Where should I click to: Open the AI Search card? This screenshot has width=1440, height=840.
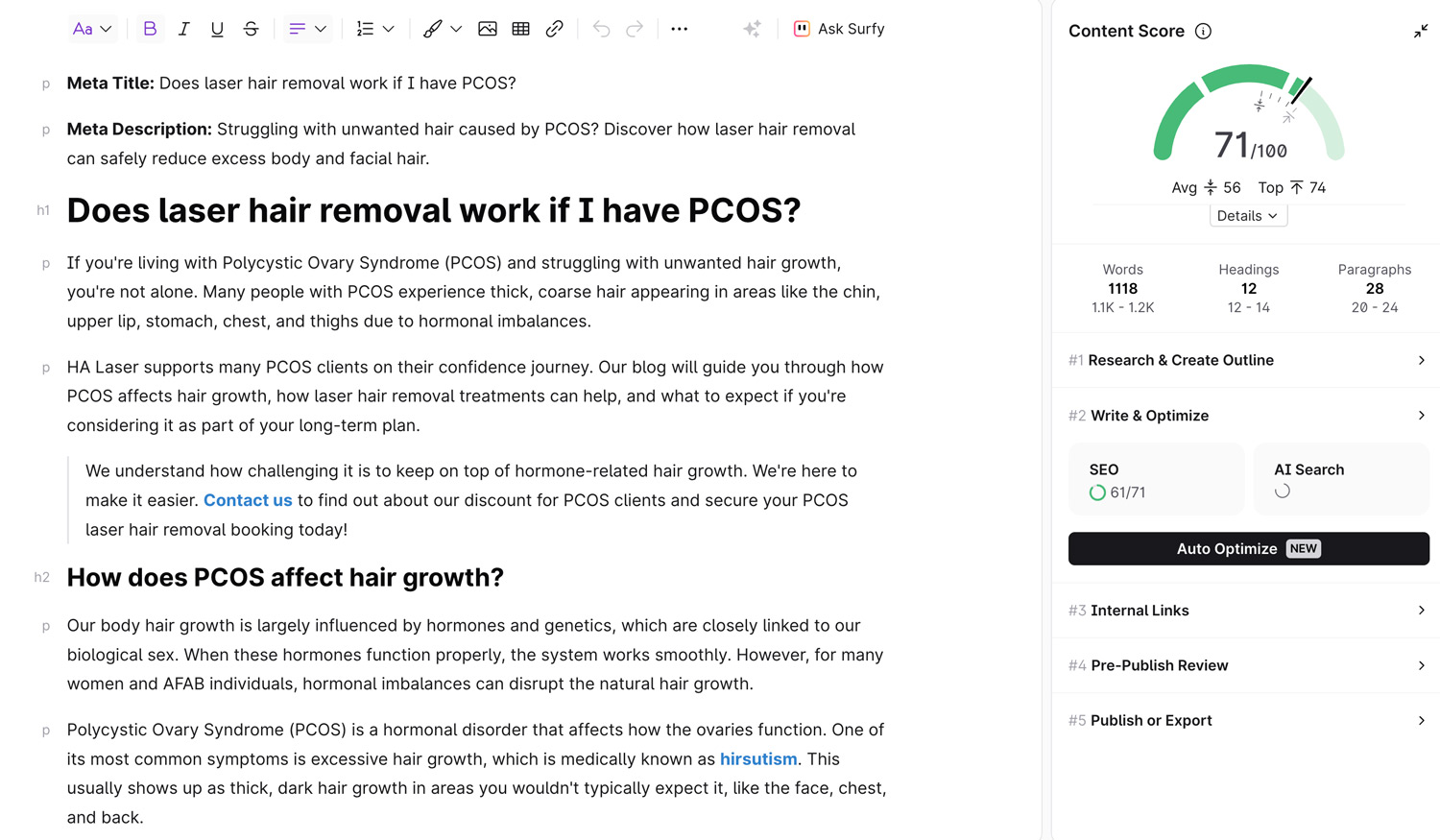1341,480
